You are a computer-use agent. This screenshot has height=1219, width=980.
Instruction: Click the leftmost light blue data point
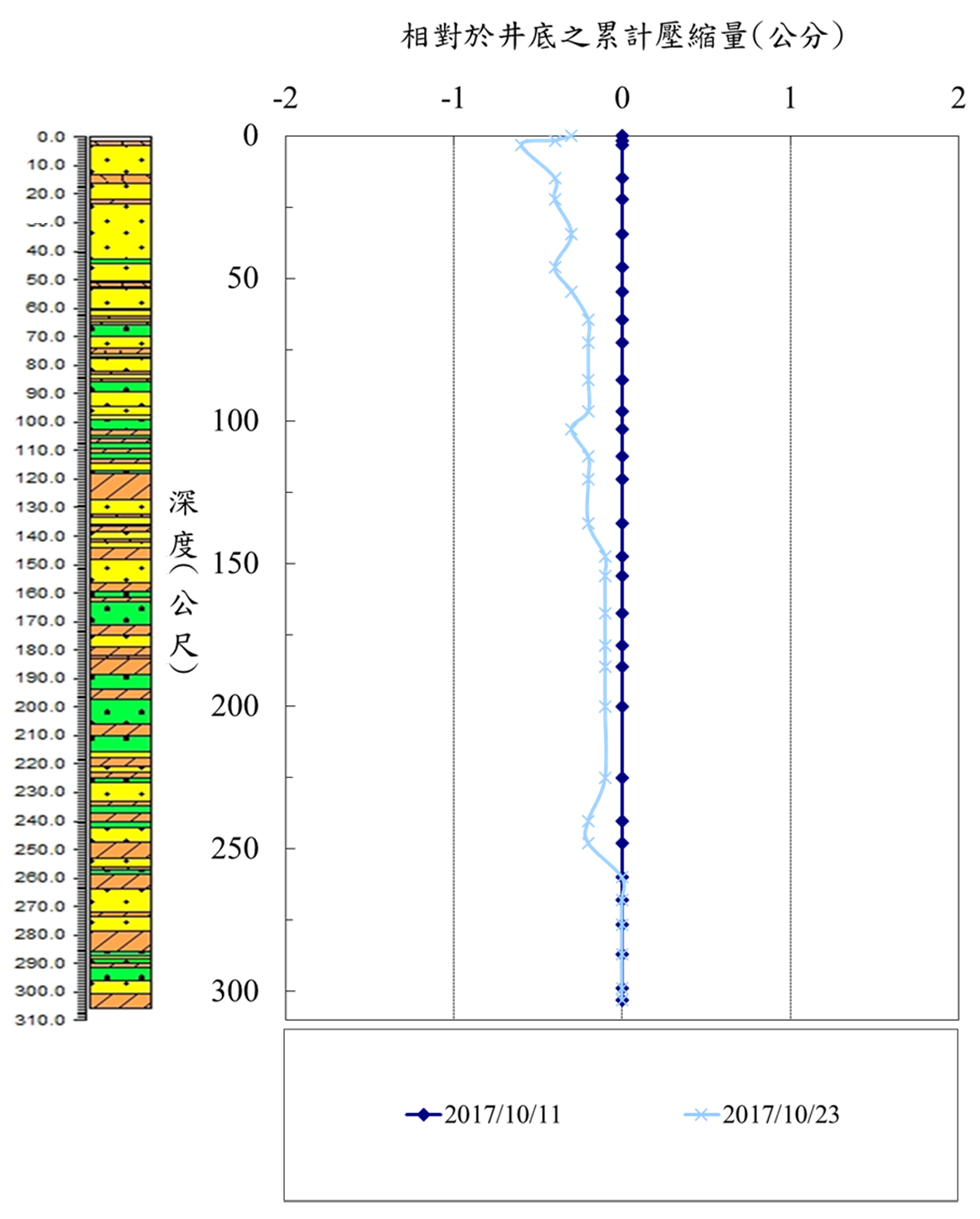click(x=521, y=145)
